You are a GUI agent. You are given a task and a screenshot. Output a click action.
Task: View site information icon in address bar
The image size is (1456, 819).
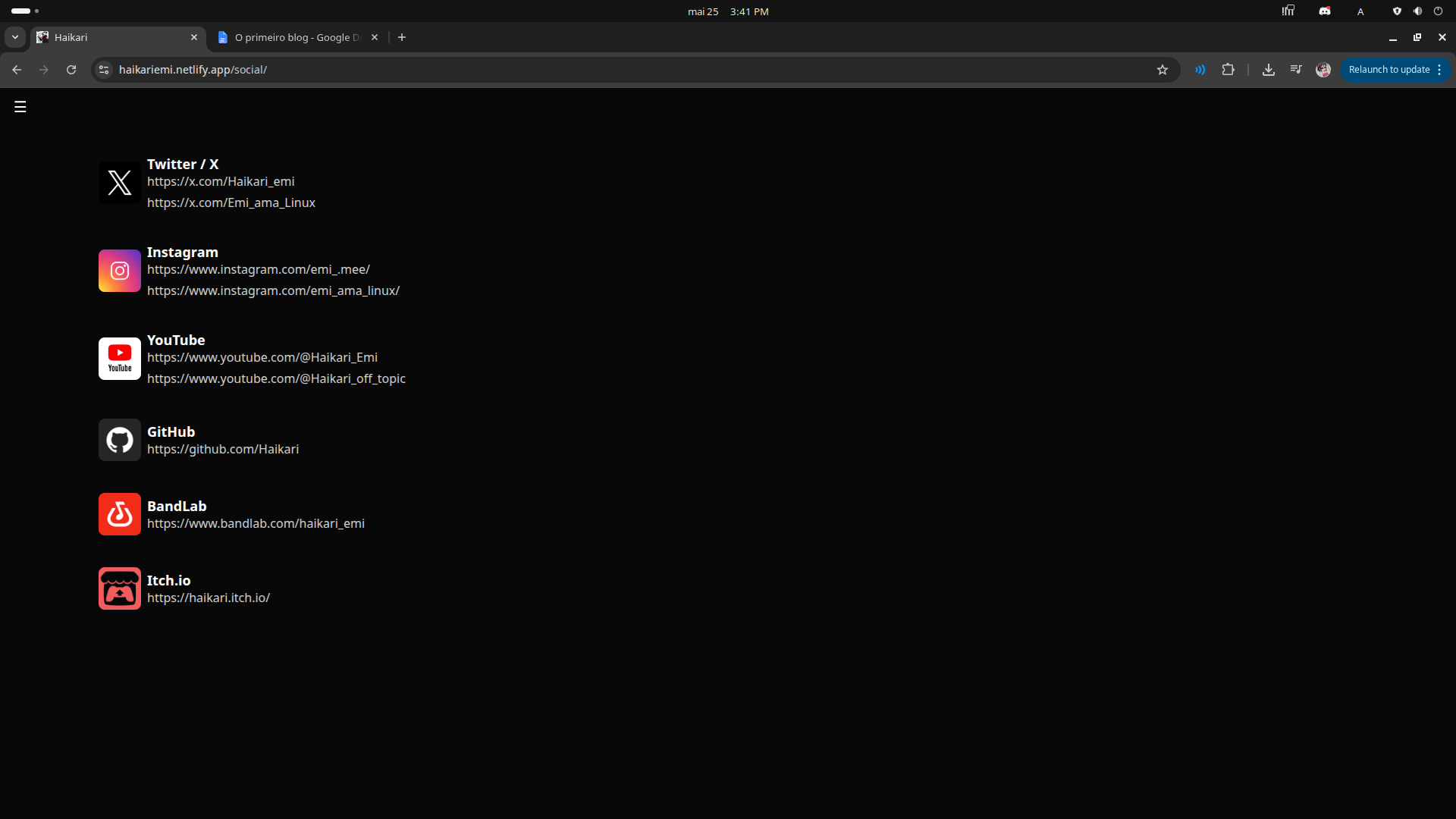(104, 70)
